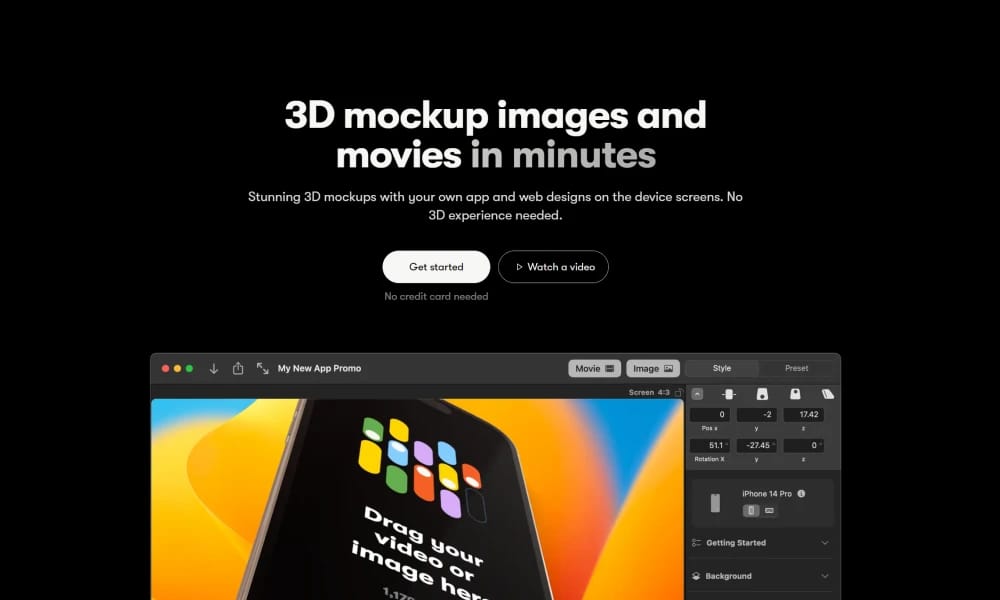The width and height of the screenshot is (1000, 600).
Task: Click the position z field showing 17.42
Action: click(x=804, y=414)
